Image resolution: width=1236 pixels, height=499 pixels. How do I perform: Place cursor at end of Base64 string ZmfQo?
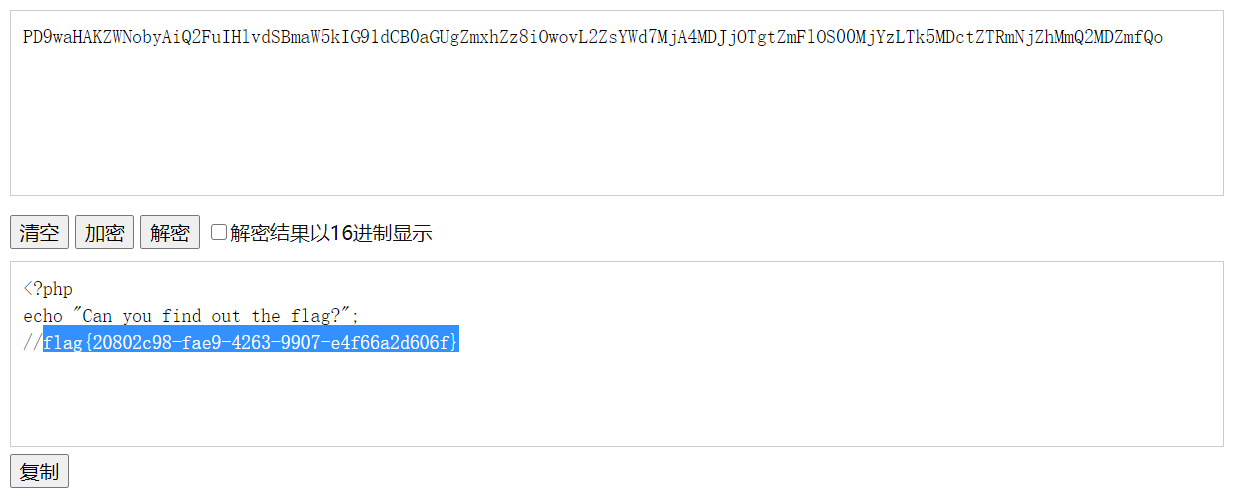click(1164, 38)
